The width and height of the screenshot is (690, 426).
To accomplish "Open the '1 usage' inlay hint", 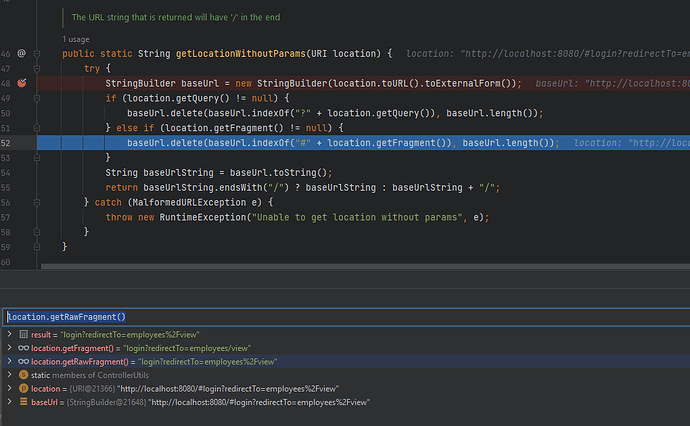I will tap(76, 39).
